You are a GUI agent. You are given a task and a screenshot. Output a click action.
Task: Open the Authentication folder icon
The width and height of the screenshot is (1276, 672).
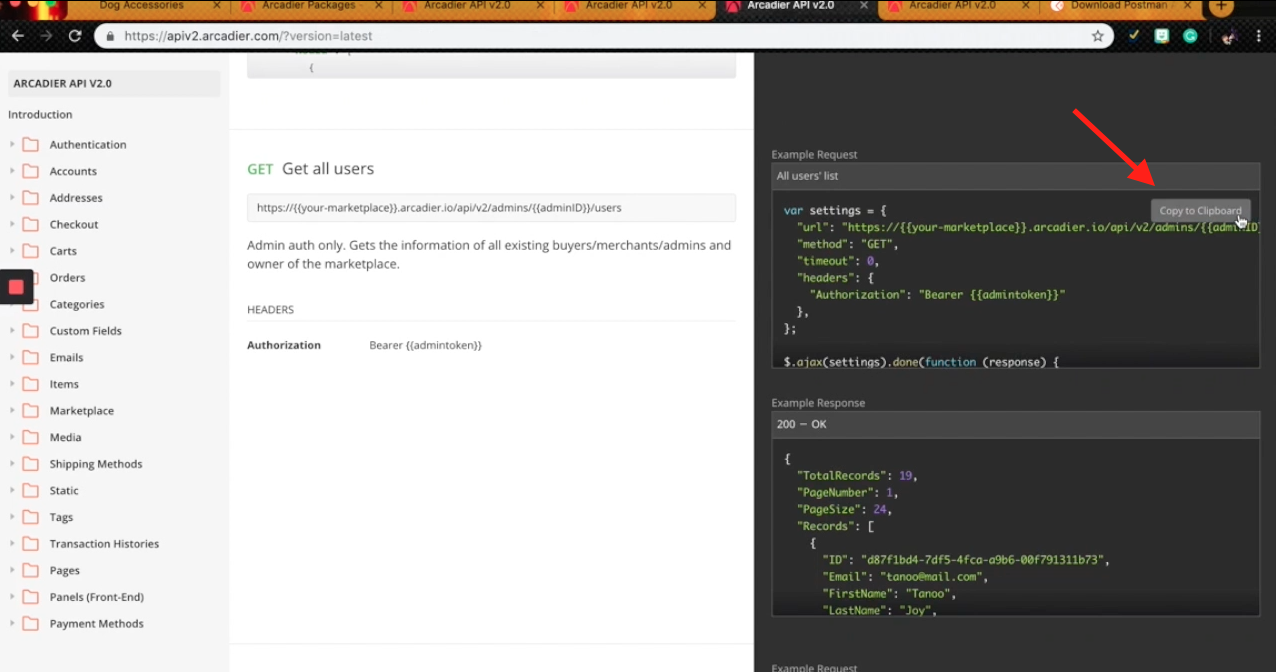click(30, 144)
